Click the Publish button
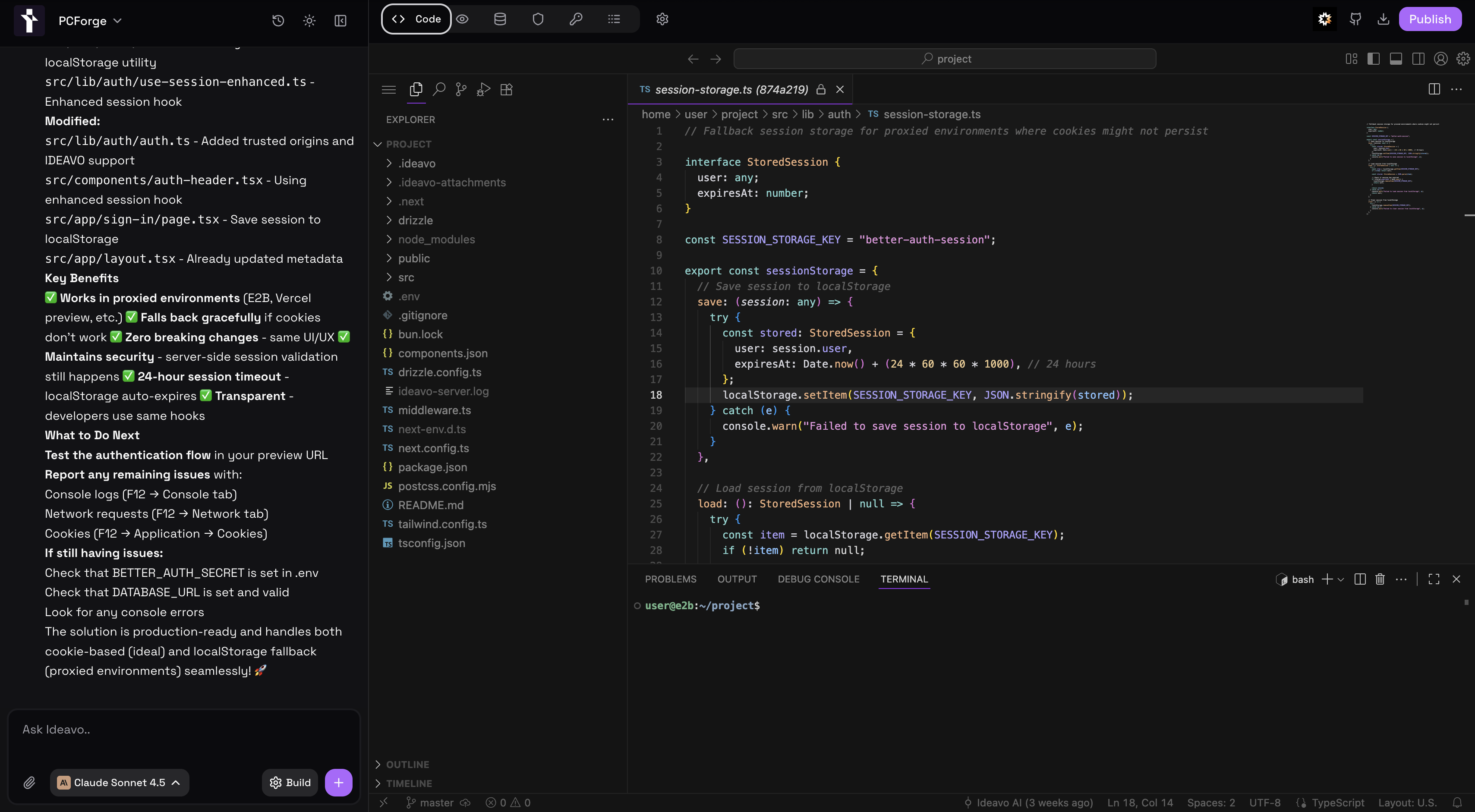This screenshot has height=812, width=1475. (x=1431, y=19)
